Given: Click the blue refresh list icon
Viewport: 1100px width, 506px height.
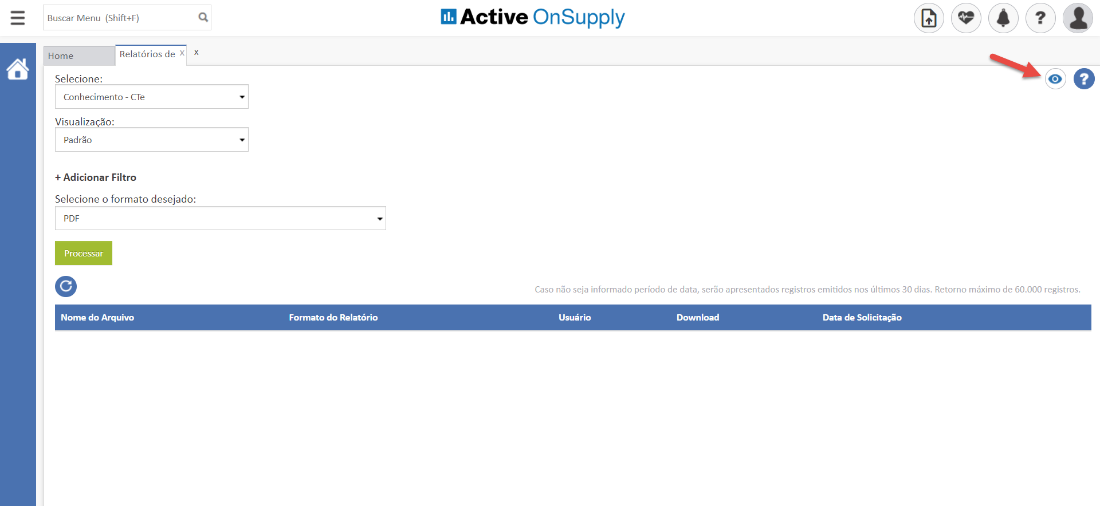Looking at the screenshot, I should click(x=66, y=287).
